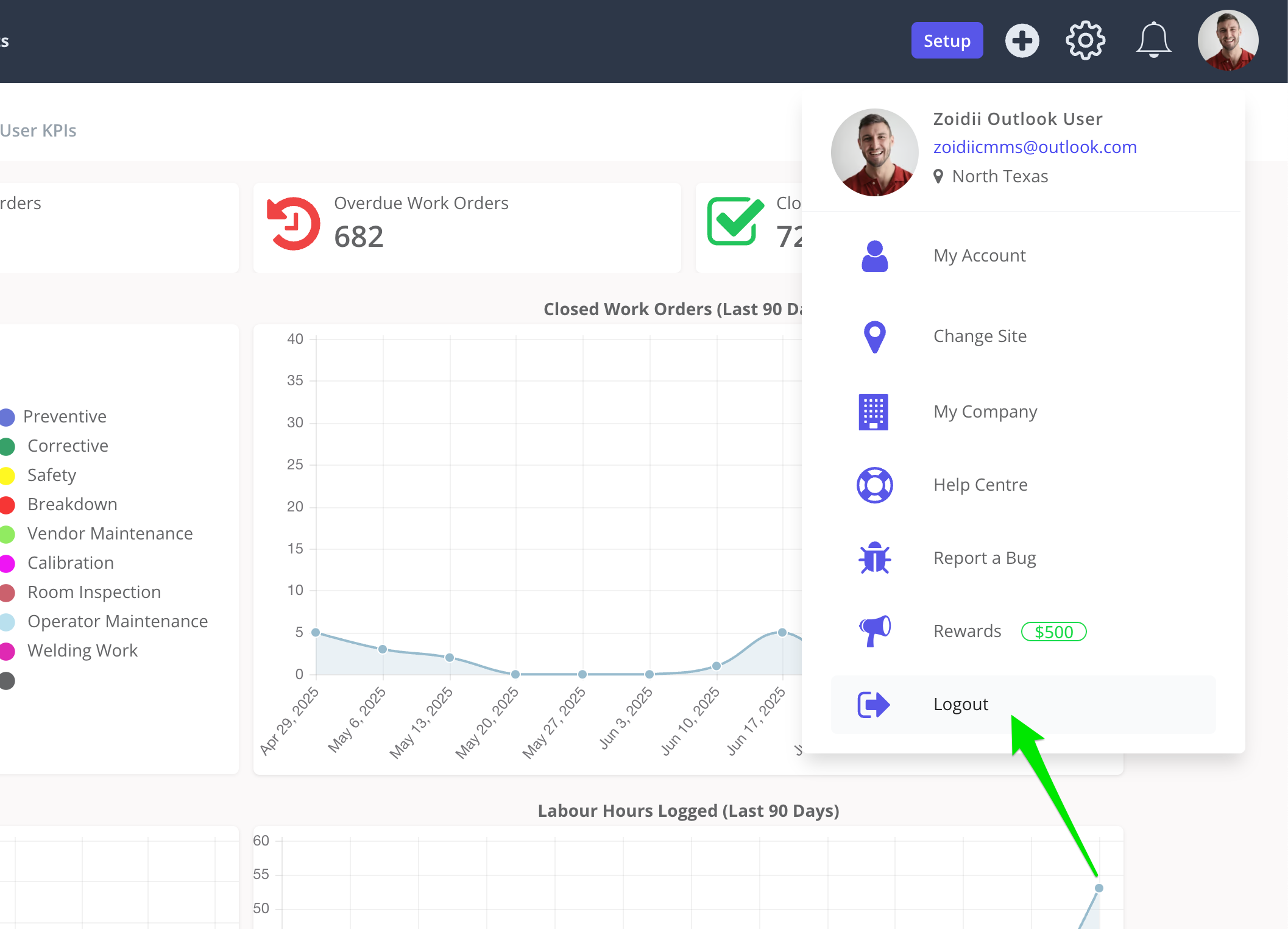1288x929 pixels.
Task: Click the Logout arrow icon
Action: 874,705
